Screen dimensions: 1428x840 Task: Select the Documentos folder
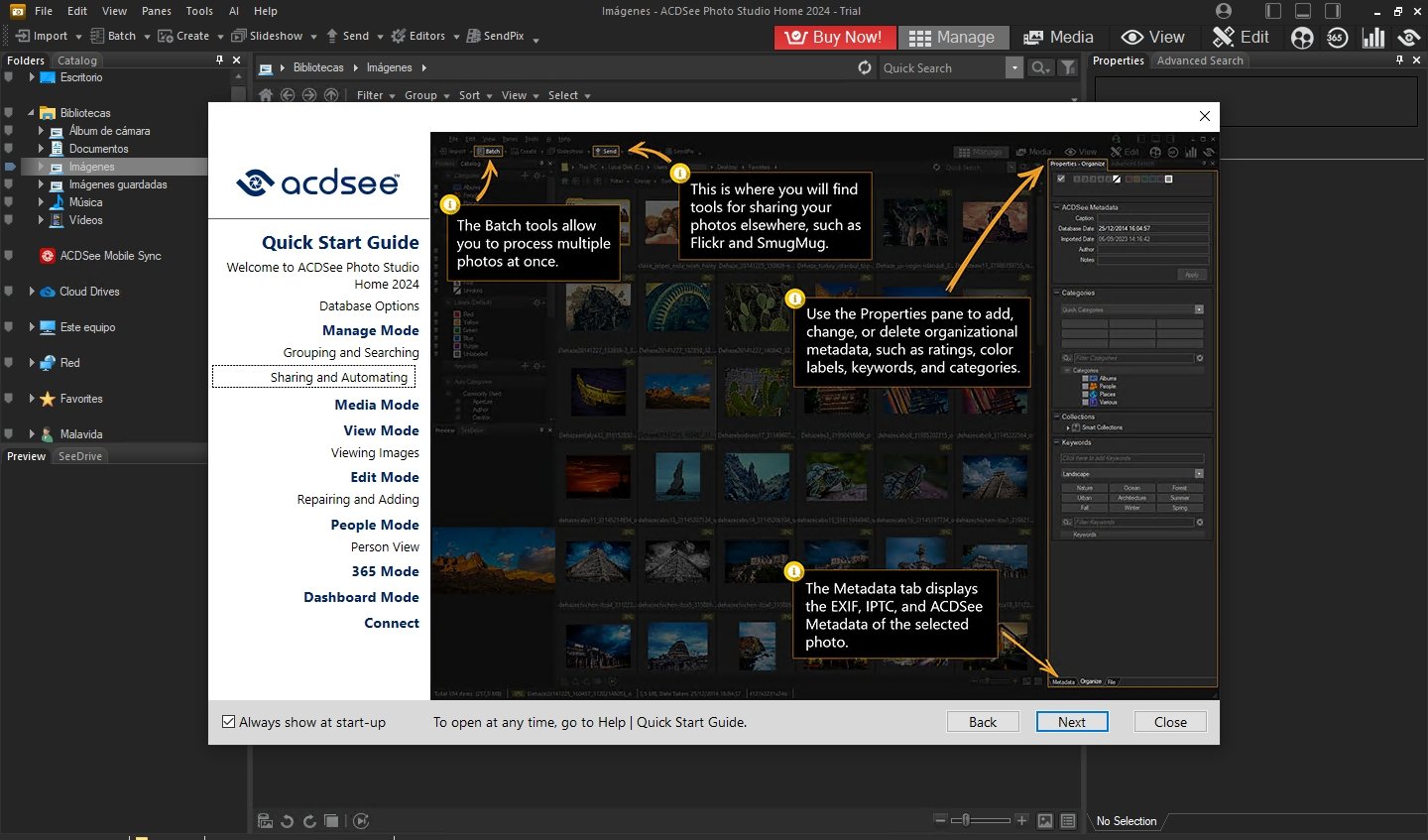click(98, 149)
